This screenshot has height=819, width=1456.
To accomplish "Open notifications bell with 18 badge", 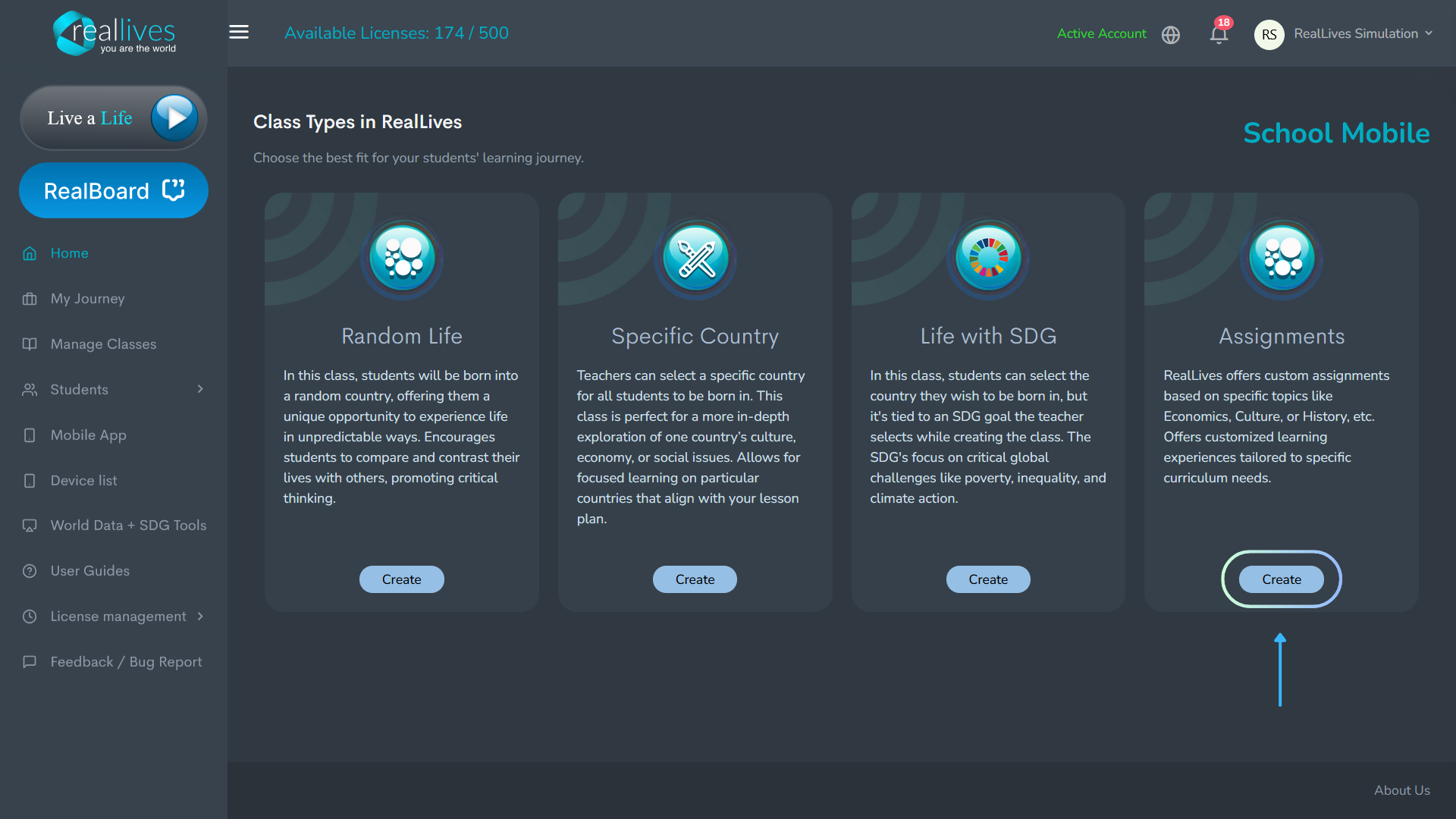I will [1219, 33].
